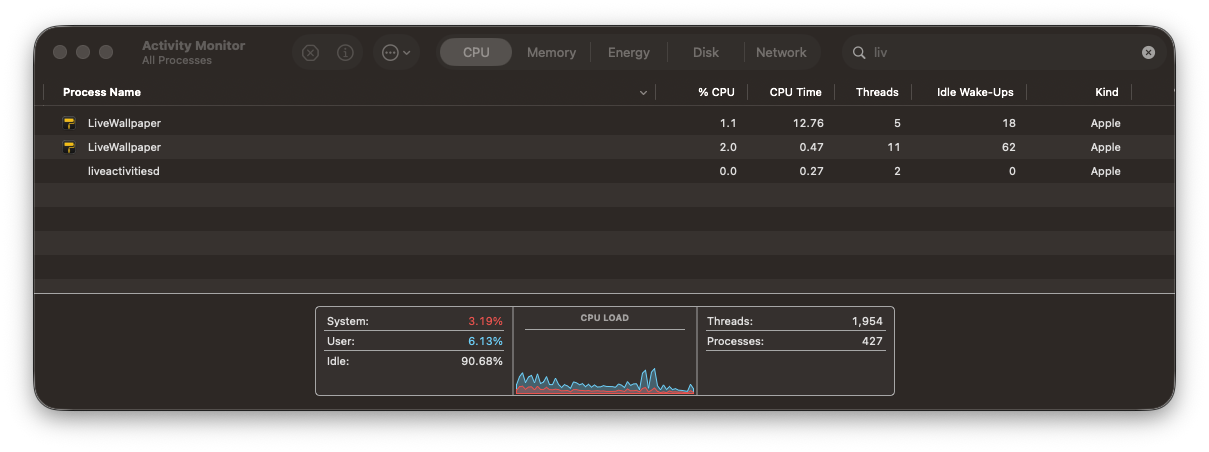Screen dimensions: 1209x452
Task: Click the LiveWallpaper icon in the 12.76 CPU Time row
Action: click(69, 123)
